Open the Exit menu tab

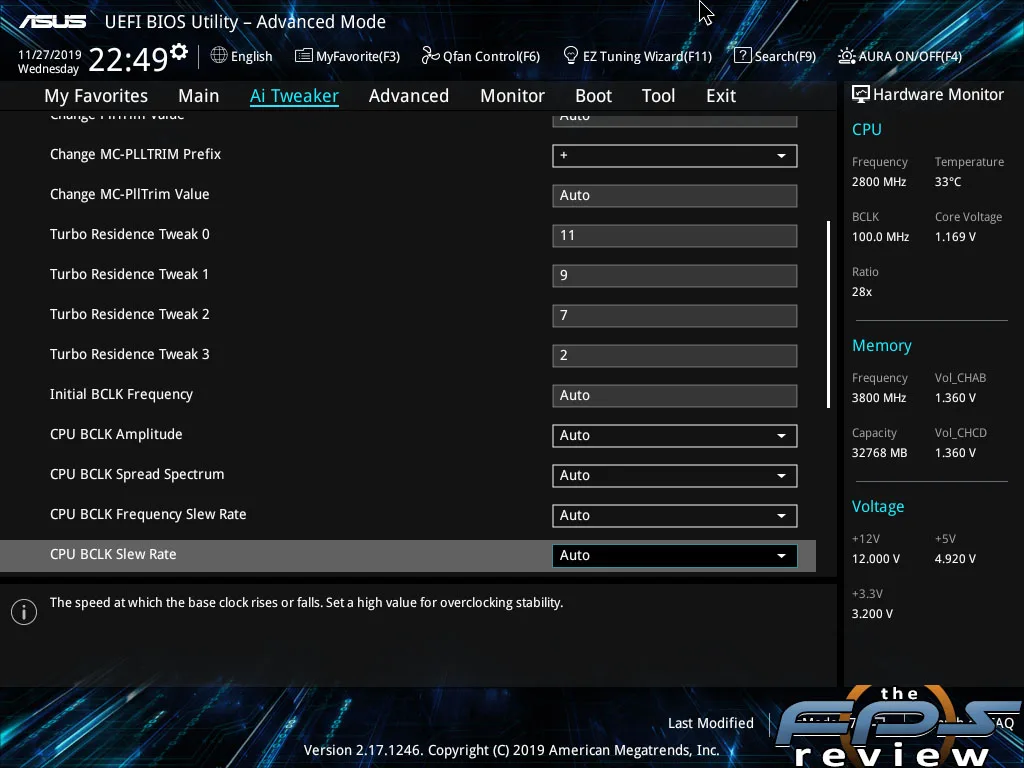pos(720,96)
